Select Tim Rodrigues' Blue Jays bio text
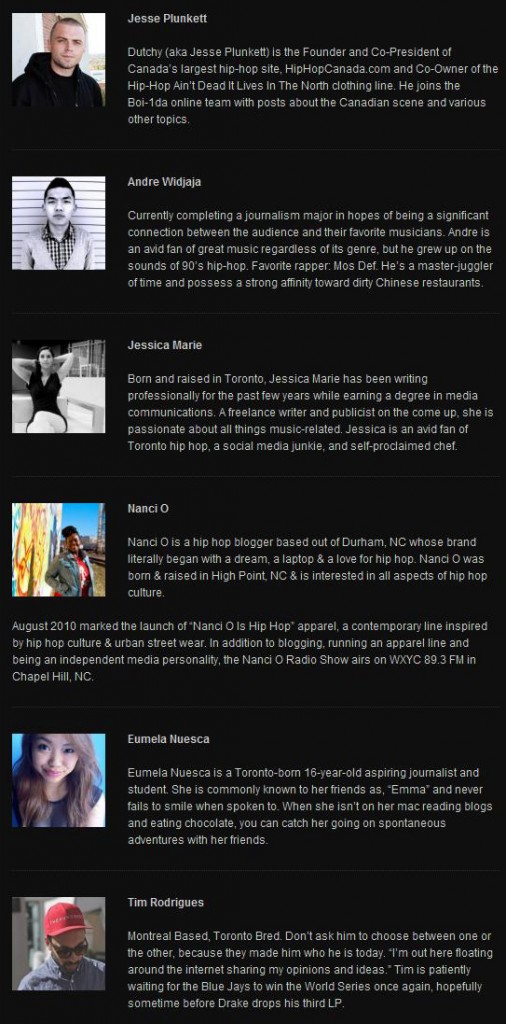 pos(310,970)
